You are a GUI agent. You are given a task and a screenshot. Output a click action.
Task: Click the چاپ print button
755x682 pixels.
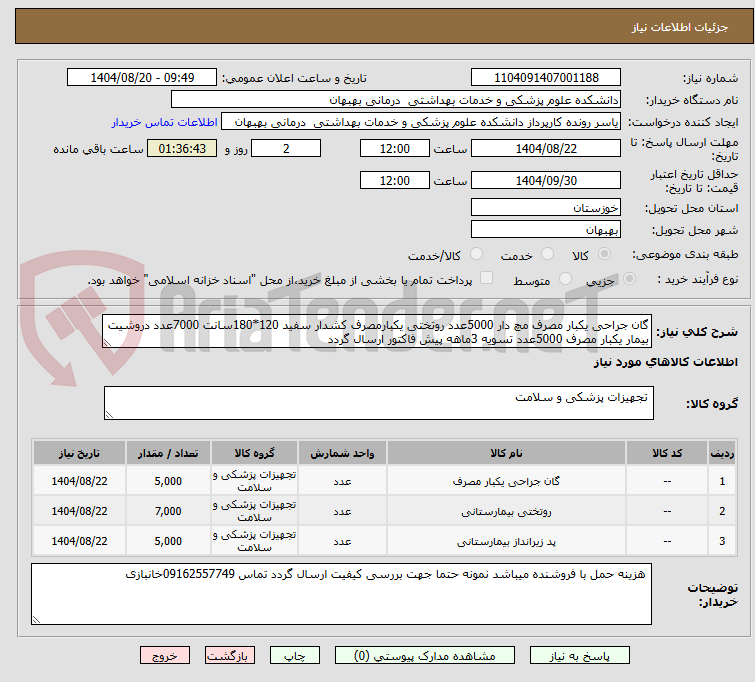(294, 656)
